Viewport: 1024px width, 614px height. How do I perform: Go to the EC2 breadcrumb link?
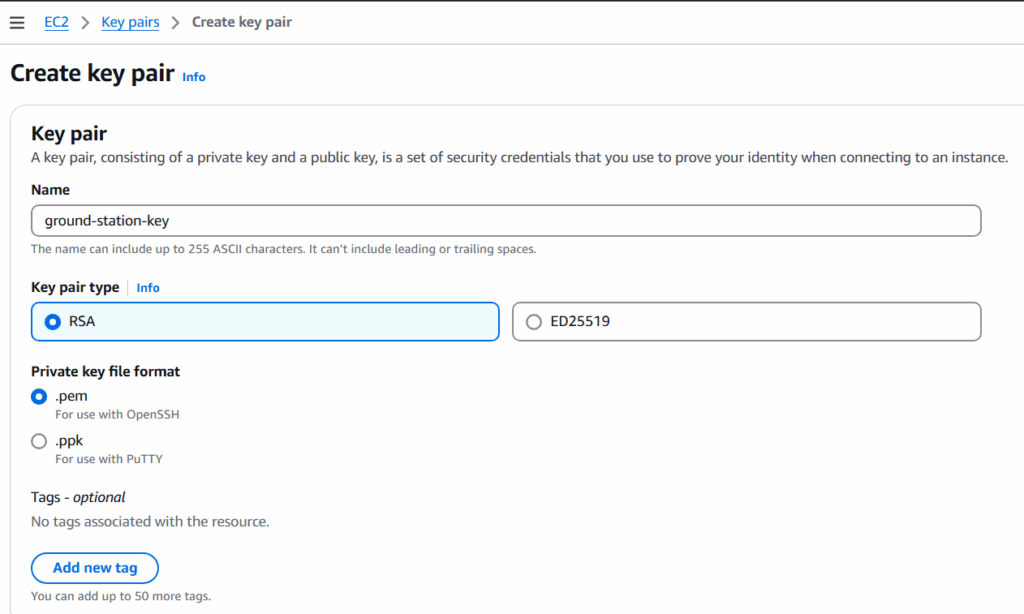click(x=56, y=22)
